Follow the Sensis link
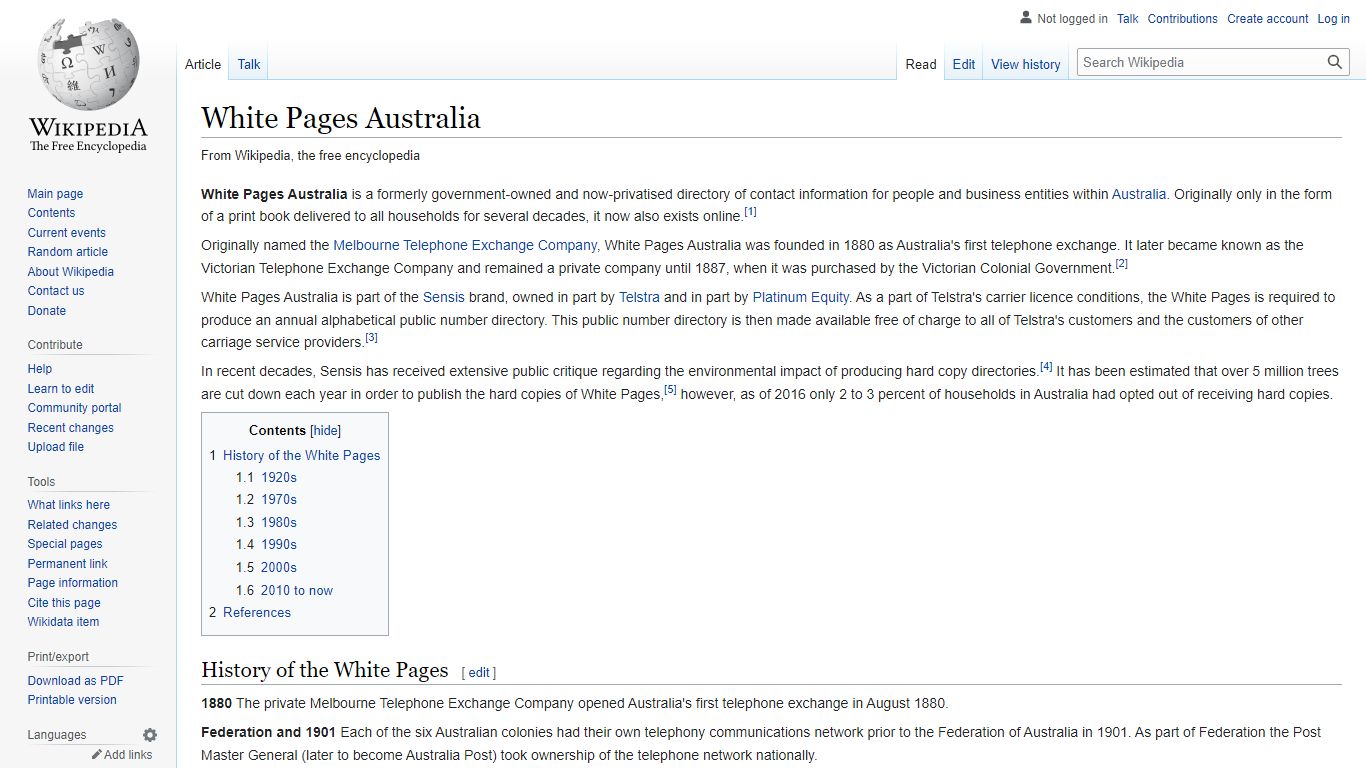The width and height of the screenshot is (1366, 768). tap(444, 297)
